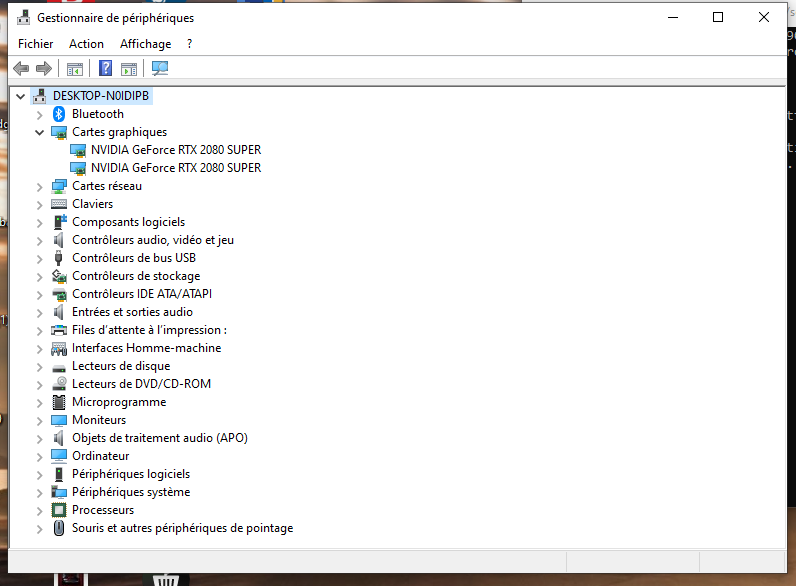Select Entrées et sorties audio label

coord(132,312)
